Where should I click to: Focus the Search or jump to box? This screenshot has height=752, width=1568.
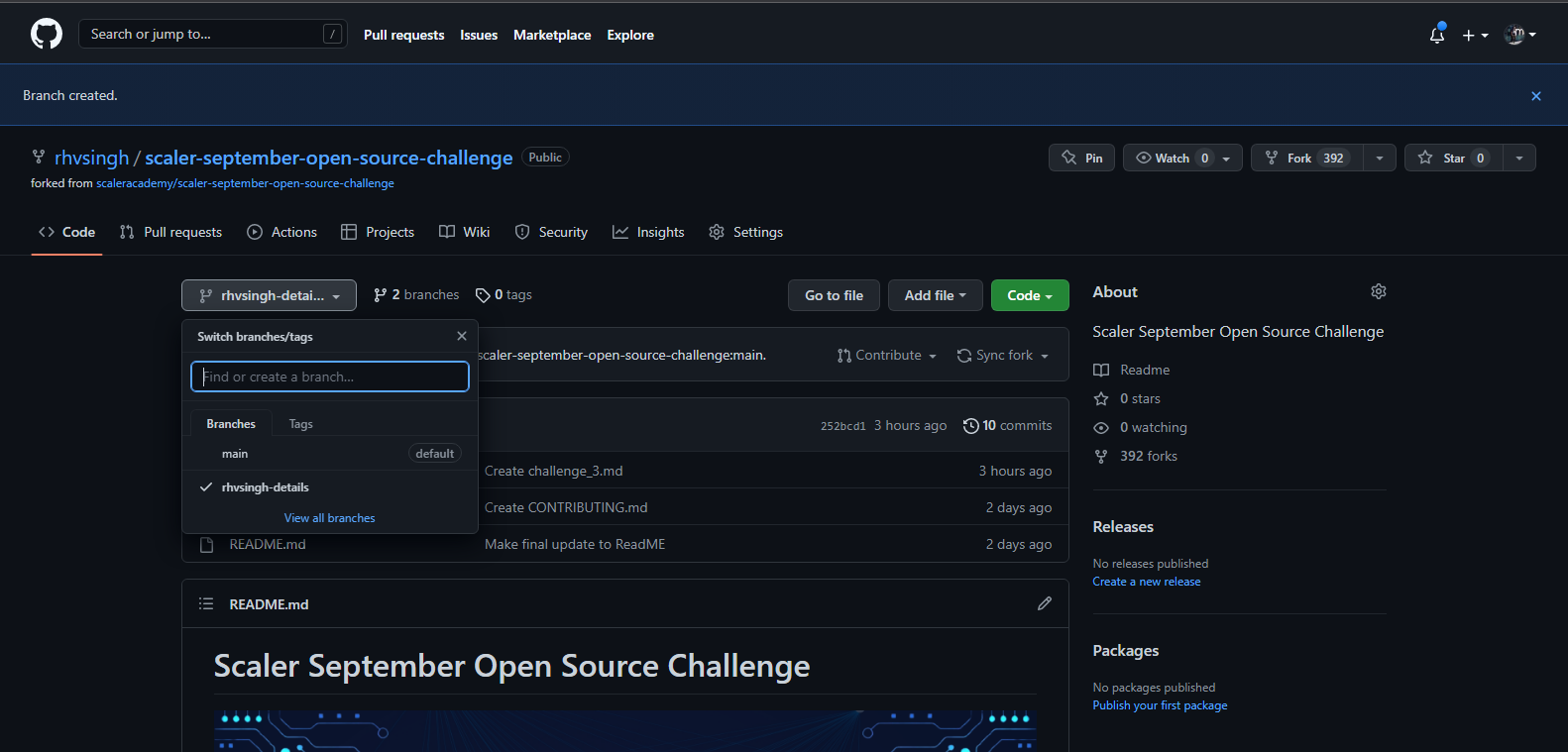tap(213, 34)
